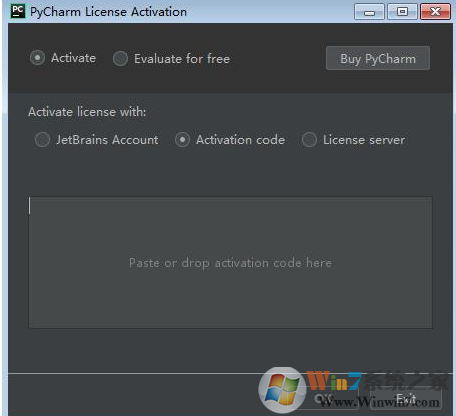Click the Windows logo watermark orb
Image resolution: width=456 pixels, height=416 pixels.
[282, 390]
